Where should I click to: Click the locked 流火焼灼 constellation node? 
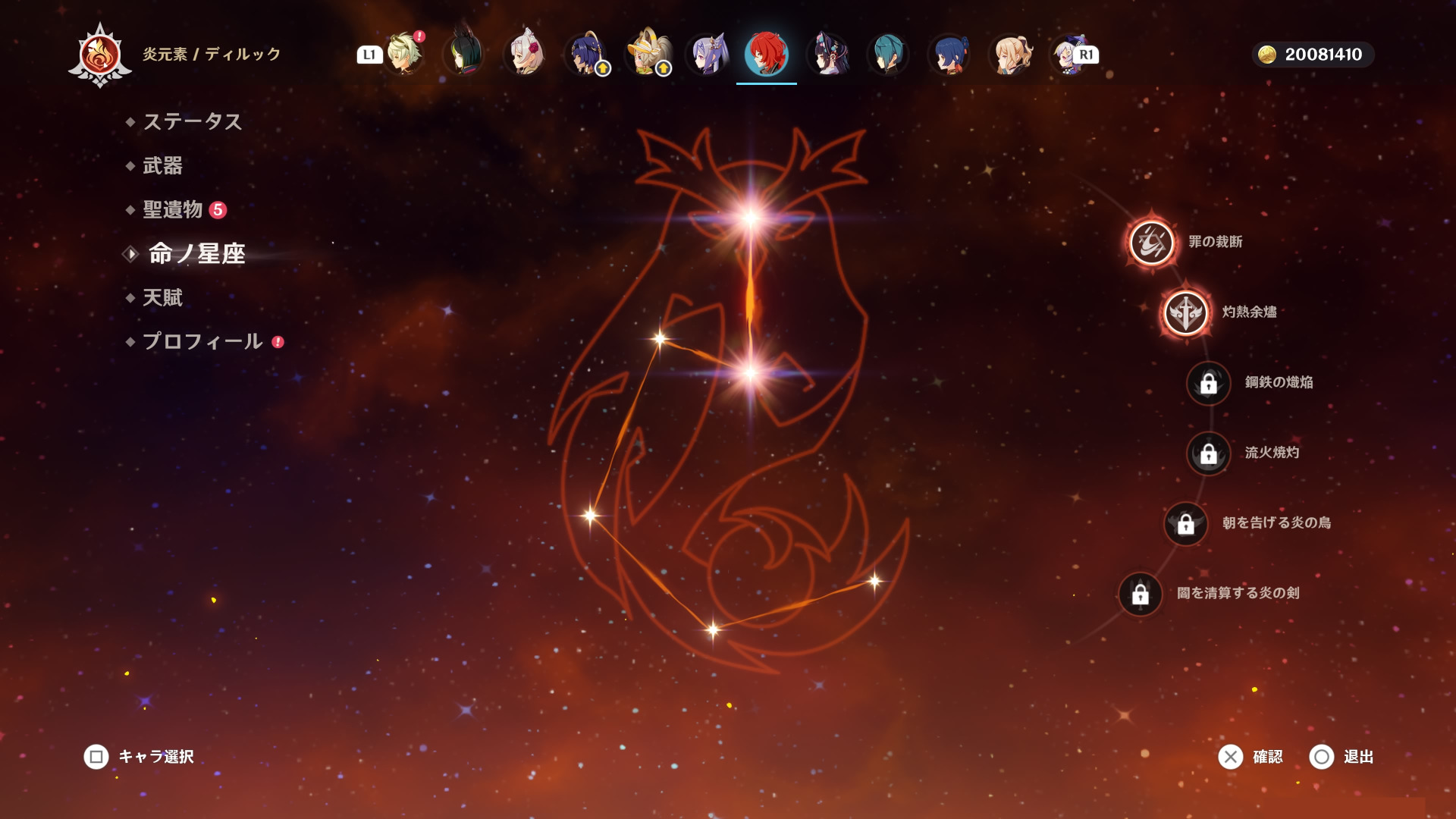(1208, 453)
